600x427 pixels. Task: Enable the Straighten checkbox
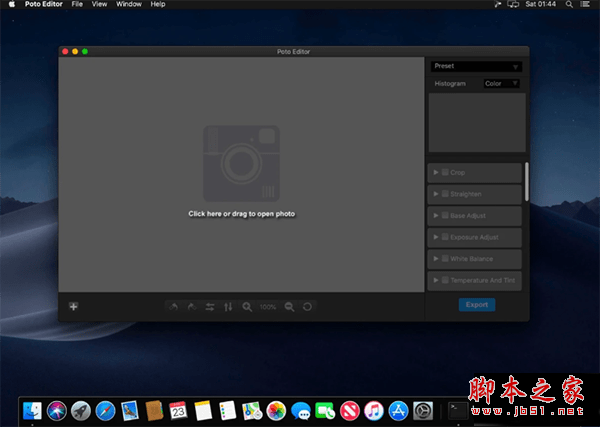click(x=445, y=194)
